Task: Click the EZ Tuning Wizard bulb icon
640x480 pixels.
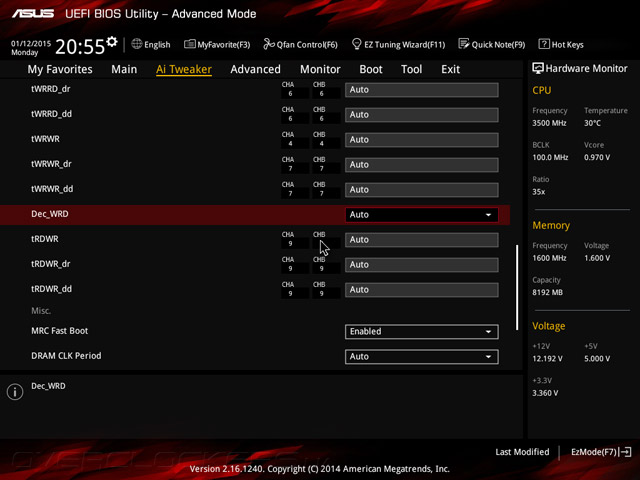Action: pyautogui.click(x=356, y=44)
